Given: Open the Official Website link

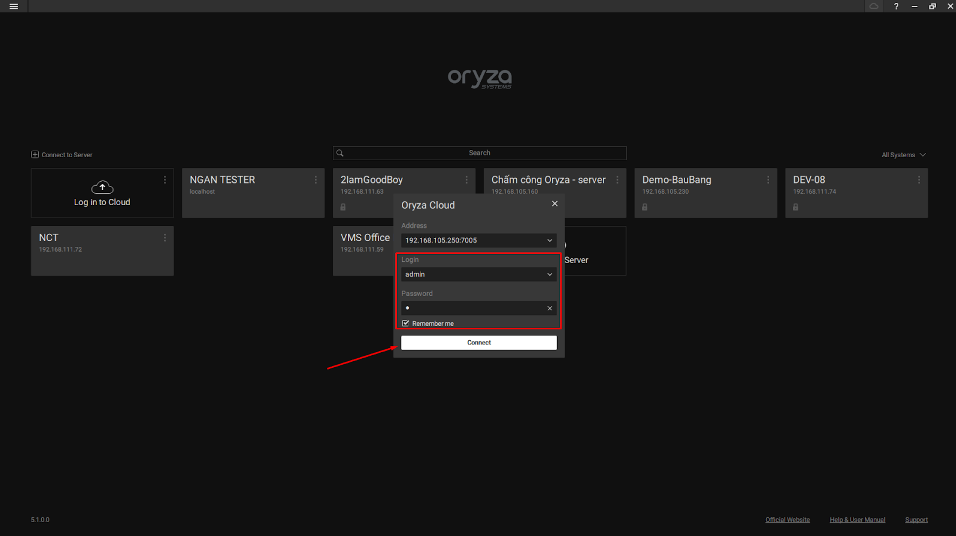Looking at the screenshot, I should pos(787,520).
